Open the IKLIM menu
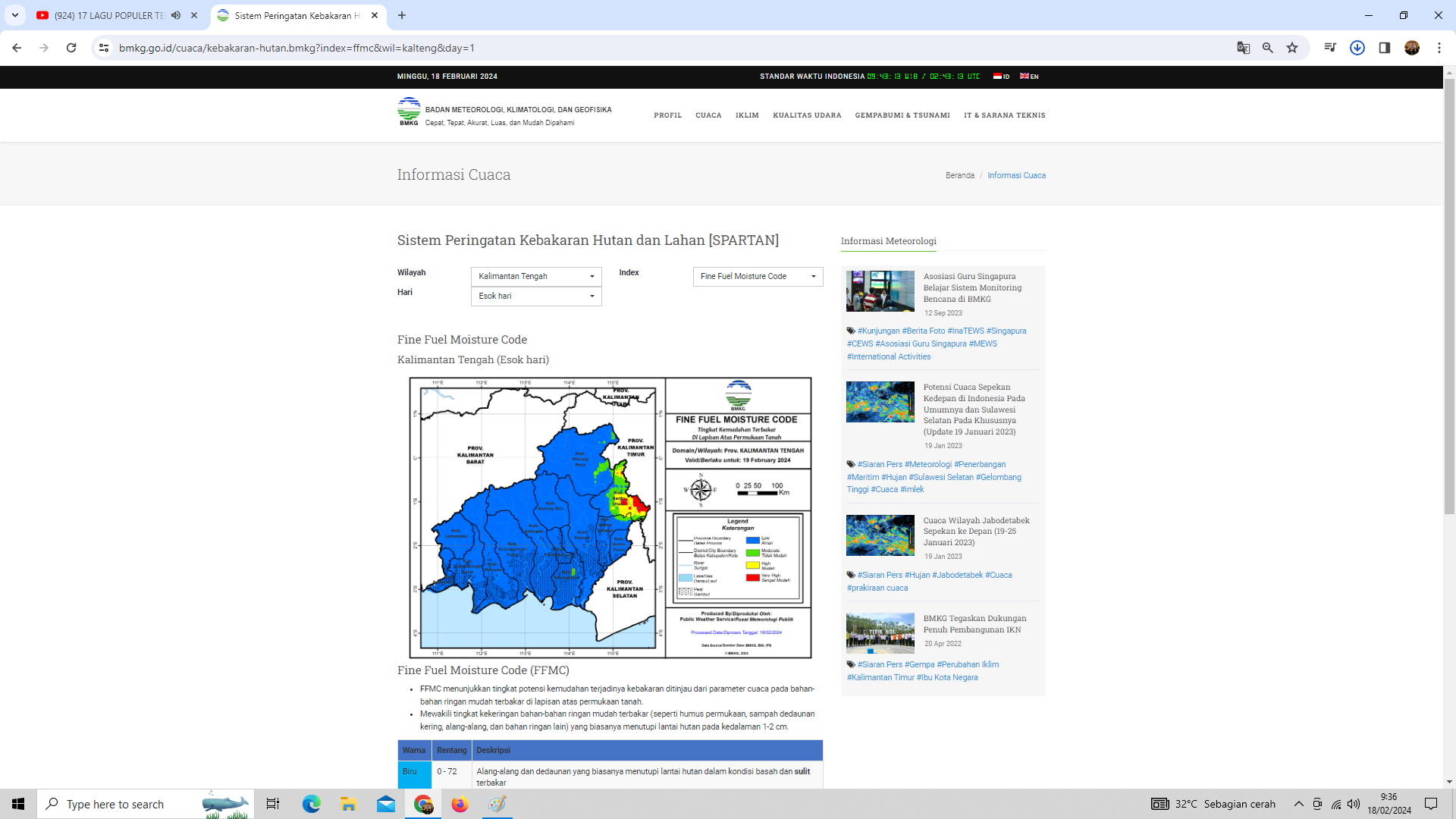This screenshot has width=1456, height=819. 747,115
